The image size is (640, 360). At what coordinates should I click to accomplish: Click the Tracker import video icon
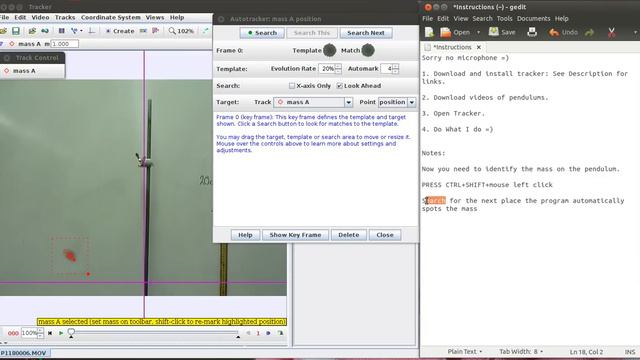pyautogui.click(x=32, y=31)
